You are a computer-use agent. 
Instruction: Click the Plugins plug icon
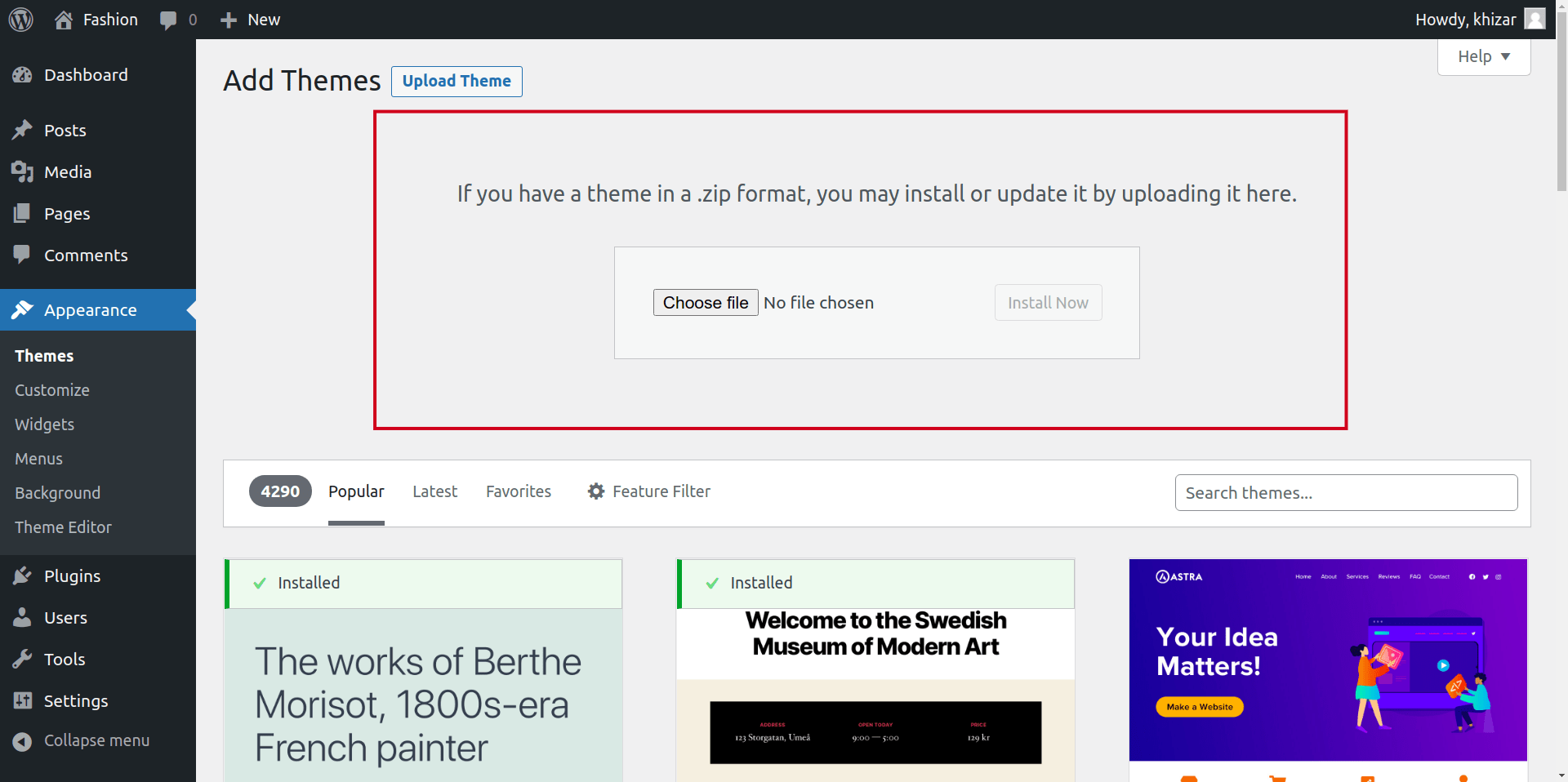click(x=22, y=576)
